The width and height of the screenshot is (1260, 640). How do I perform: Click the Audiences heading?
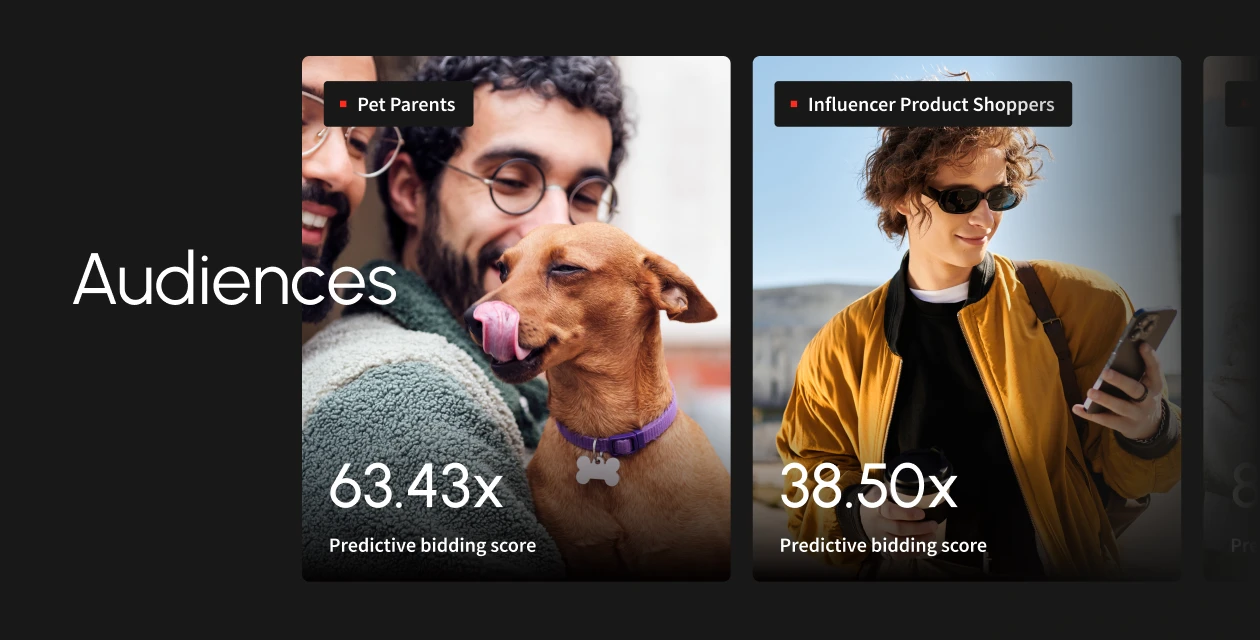point(235,280)
